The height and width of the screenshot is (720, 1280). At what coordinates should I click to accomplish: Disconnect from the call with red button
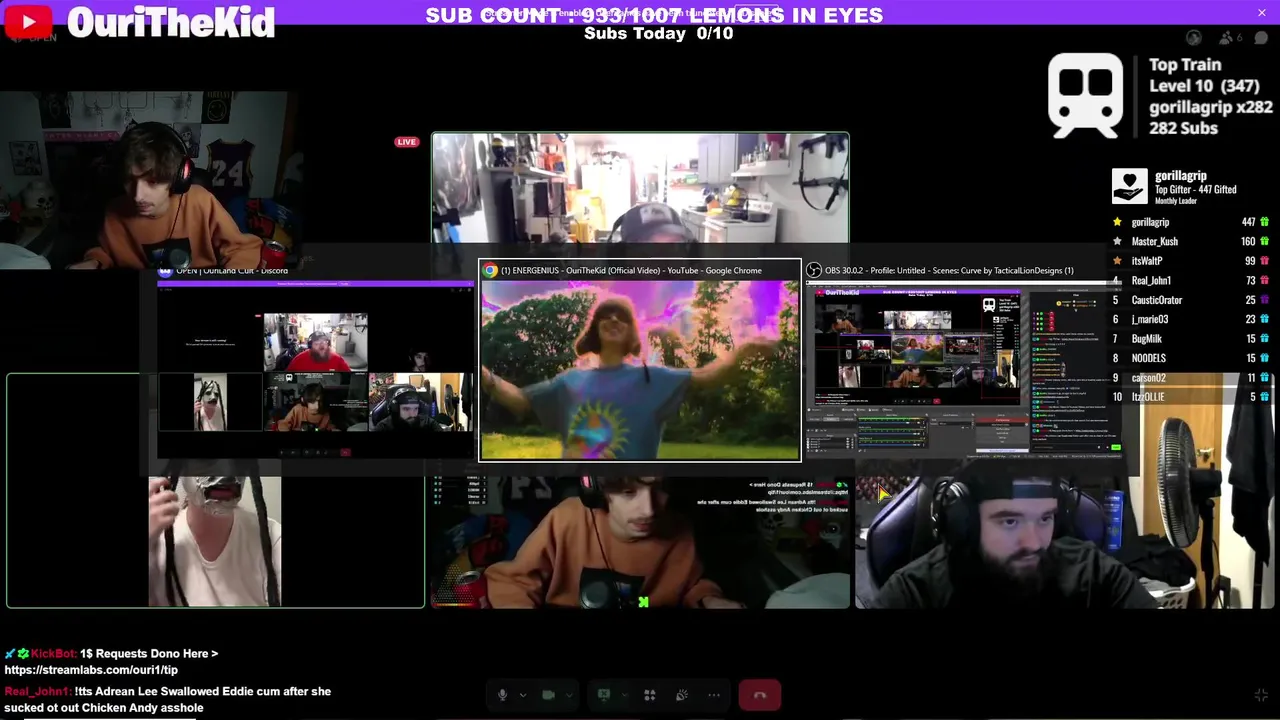tap(760, 695)
